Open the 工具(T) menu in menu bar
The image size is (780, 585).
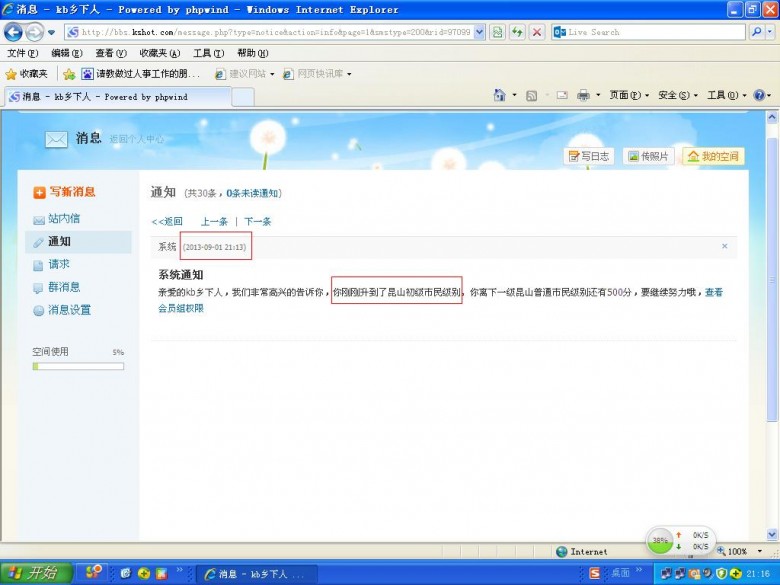[x=208, y=53]
